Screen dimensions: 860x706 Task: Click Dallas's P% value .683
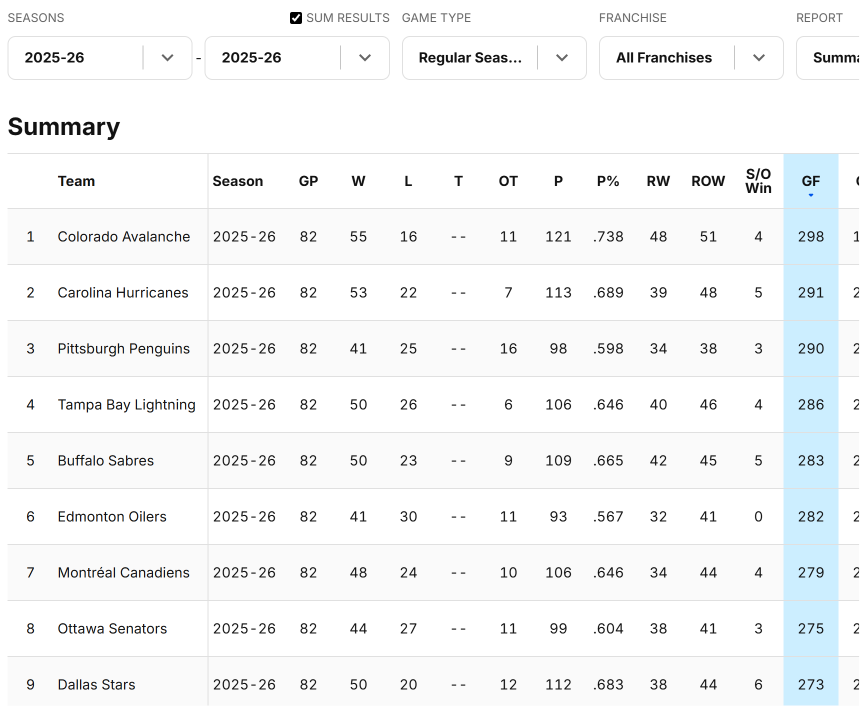tap(608, 684)
